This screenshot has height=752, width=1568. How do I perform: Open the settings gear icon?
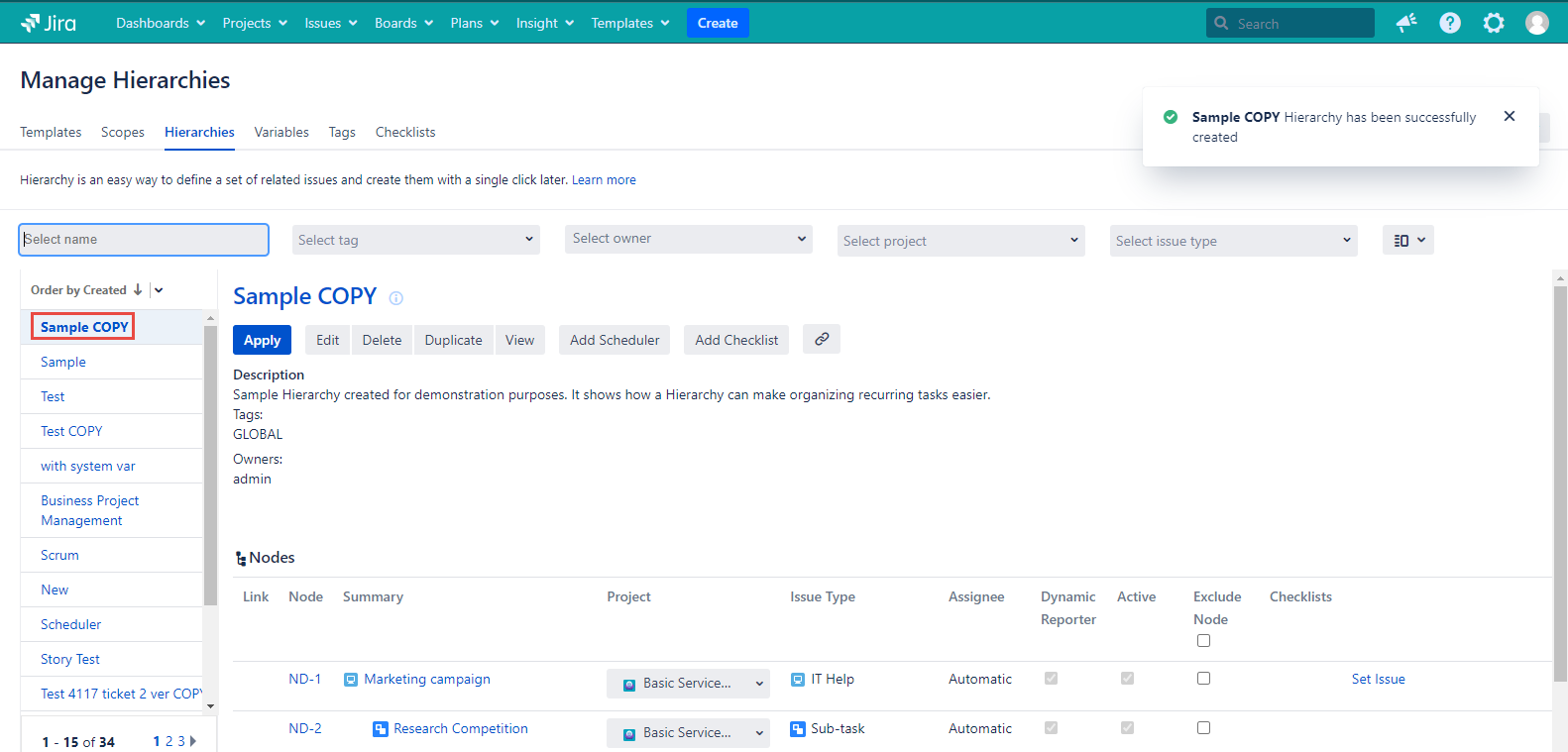(1494, 23)
